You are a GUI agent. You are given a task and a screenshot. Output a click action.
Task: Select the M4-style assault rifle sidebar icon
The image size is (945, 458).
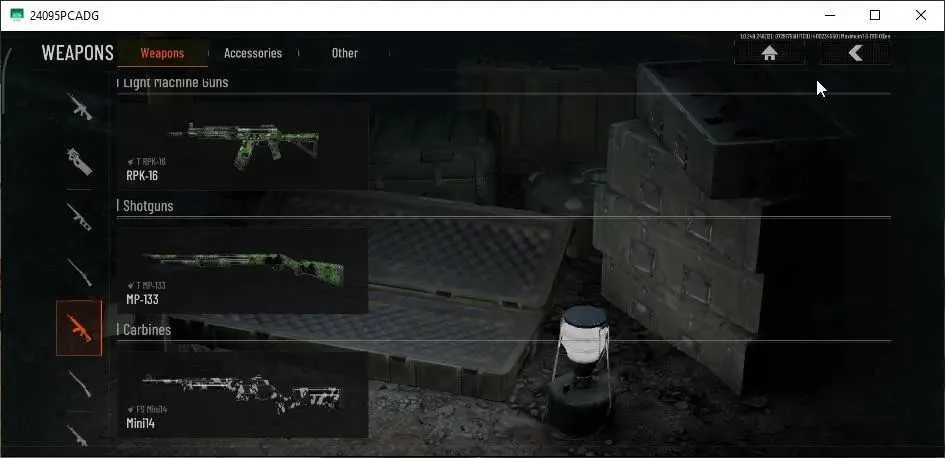pyautogui.click(x=80, y=107)
